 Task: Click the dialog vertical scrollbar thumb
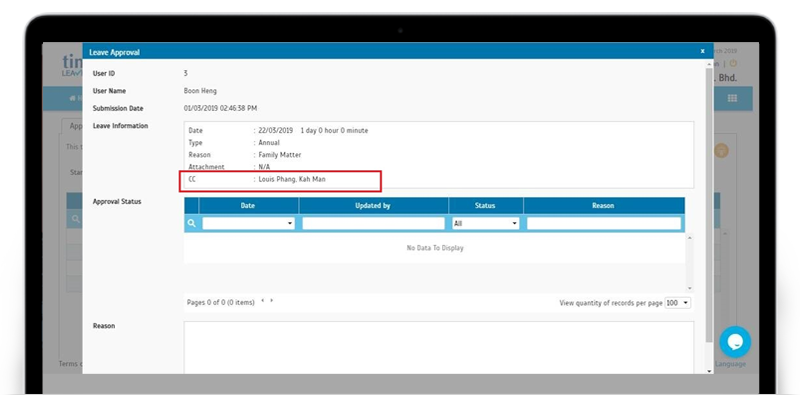click(x=709, y=204)
